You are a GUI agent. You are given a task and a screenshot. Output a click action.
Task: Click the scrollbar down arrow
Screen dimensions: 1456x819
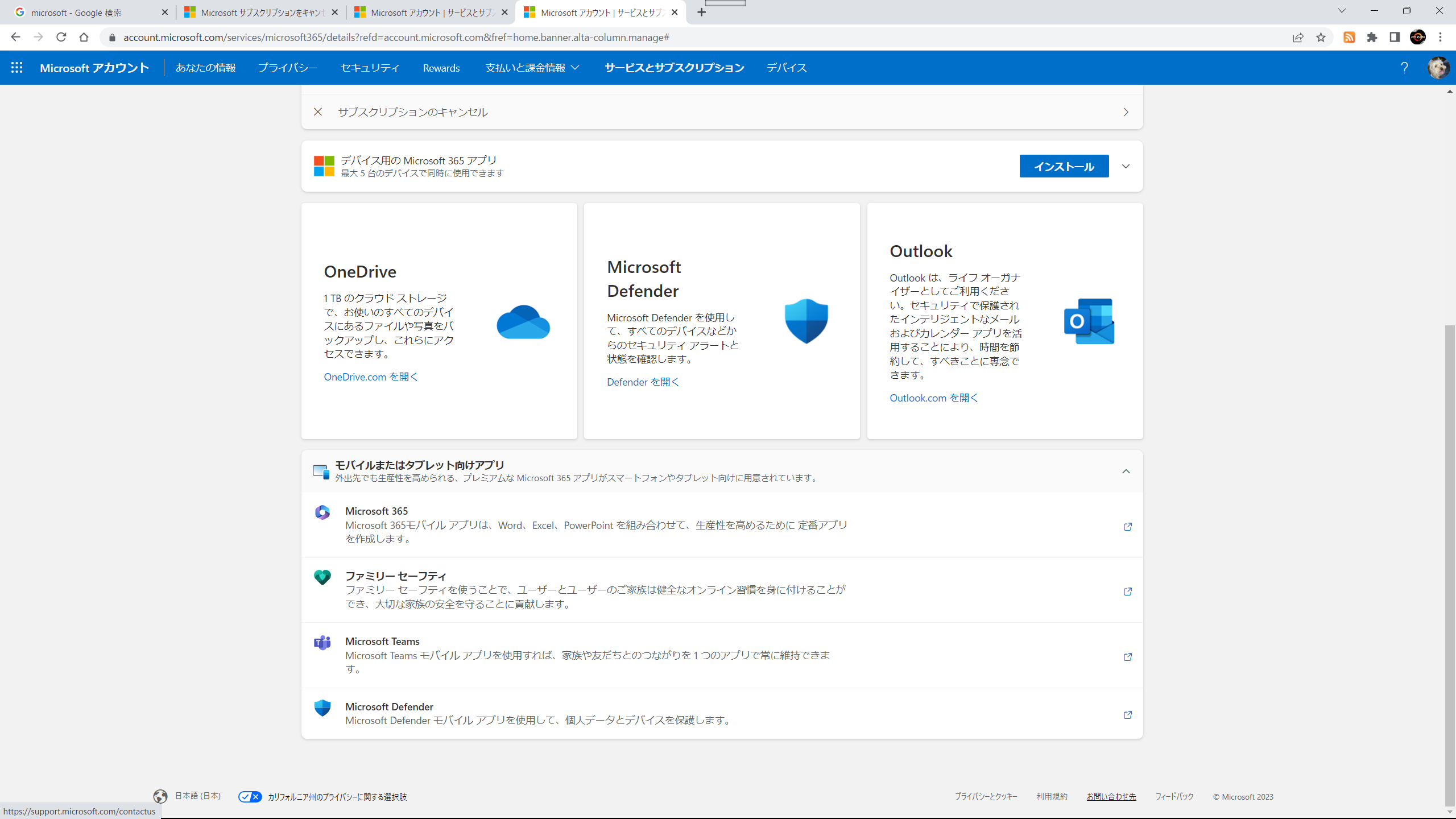(1450, 812)
